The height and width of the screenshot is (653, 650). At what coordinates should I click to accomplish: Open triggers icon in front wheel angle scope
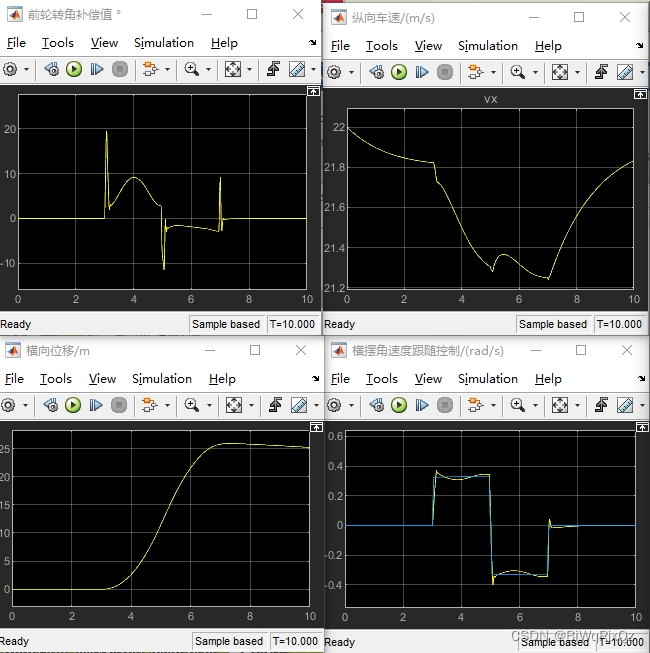click(x=273, y=69)
